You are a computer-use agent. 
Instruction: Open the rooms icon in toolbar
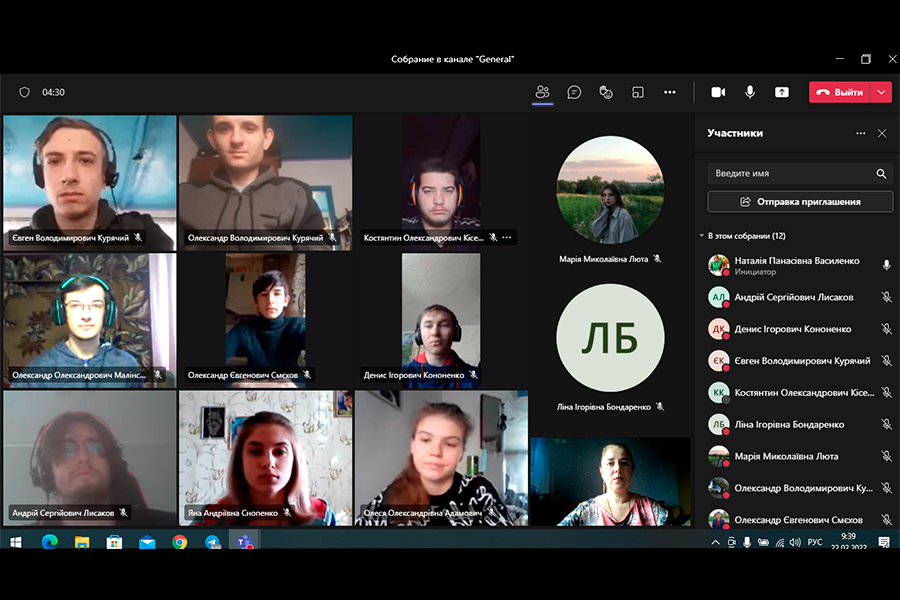pos(638,92)
